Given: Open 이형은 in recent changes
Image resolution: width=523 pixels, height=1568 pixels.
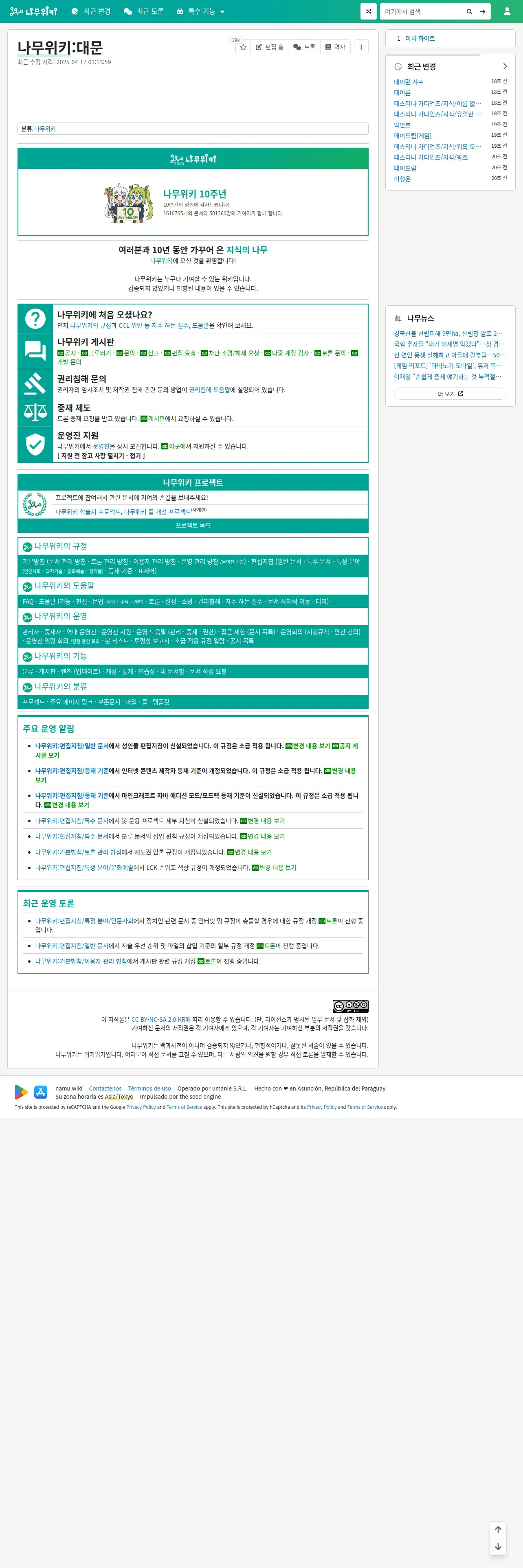Looking at the screenshot, I should [x=402, y=179].
